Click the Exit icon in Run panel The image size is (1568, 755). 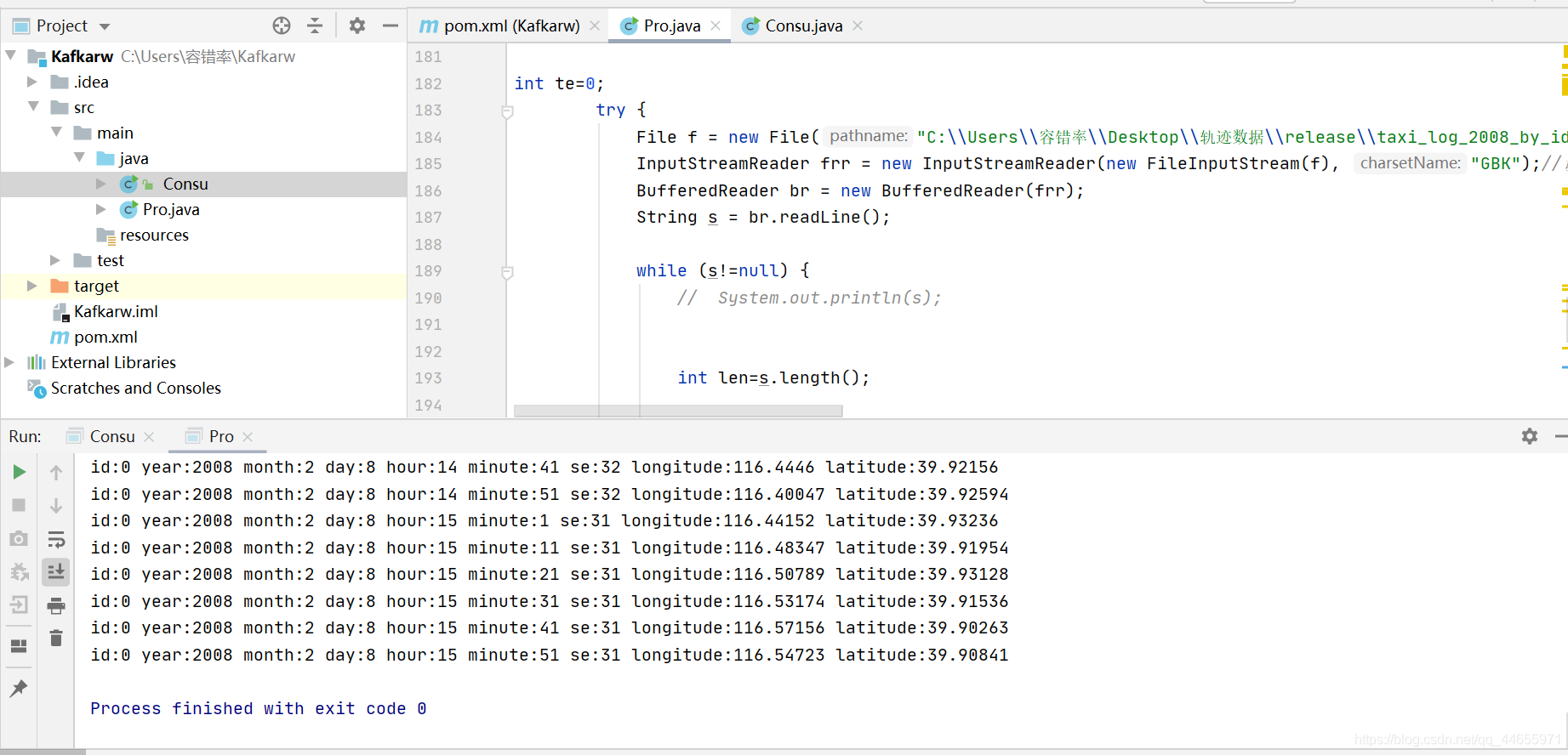(19, 605)
